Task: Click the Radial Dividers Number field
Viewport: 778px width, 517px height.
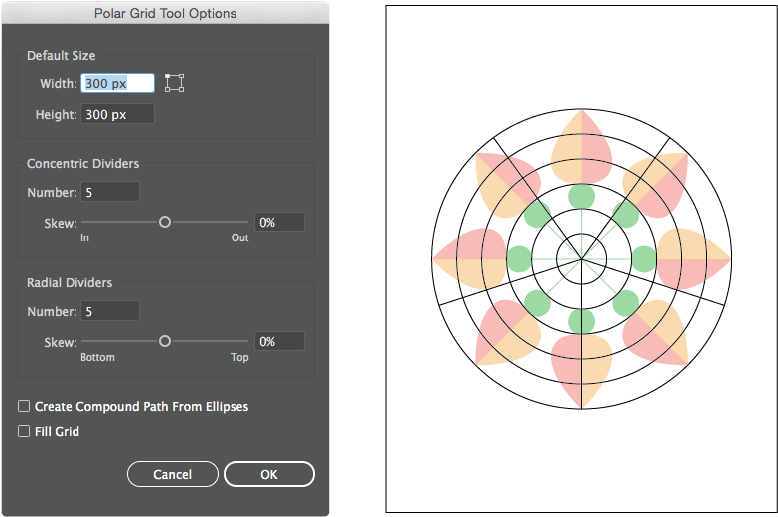Action: coord(110,312)
